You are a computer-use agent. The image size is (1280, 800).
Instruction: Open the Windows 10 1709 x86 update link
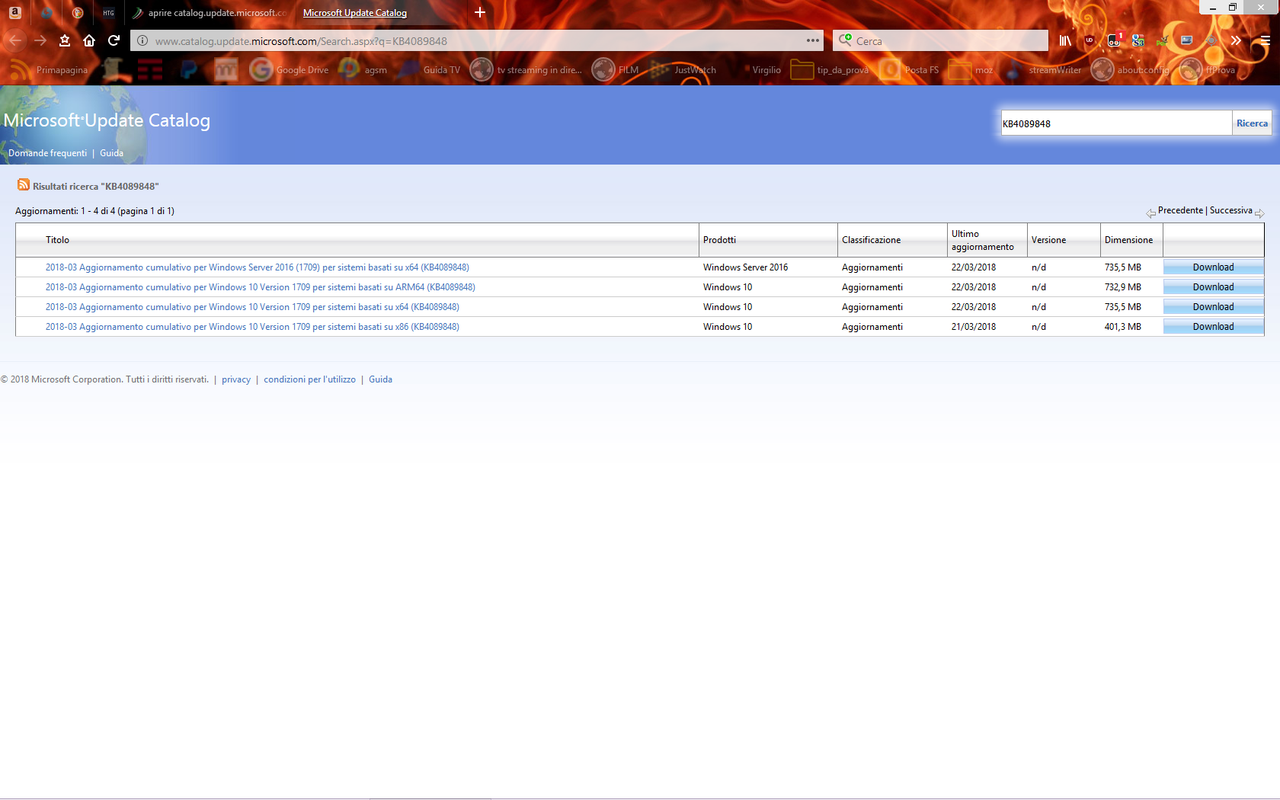pos(252,327)
